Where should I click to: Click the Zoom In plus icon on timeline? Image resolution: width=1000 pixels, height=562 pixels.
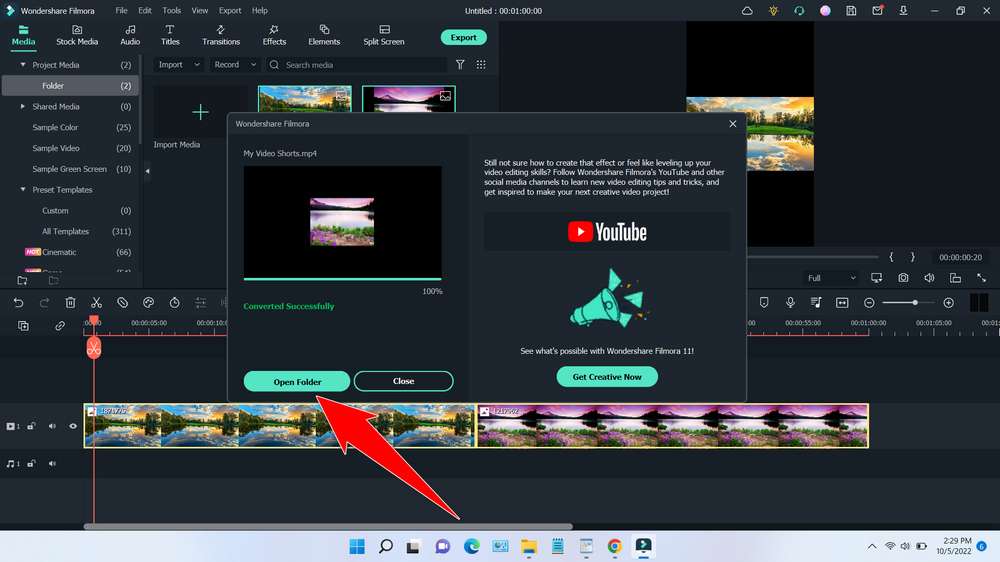pyautogui.click(x=948, y=303)
